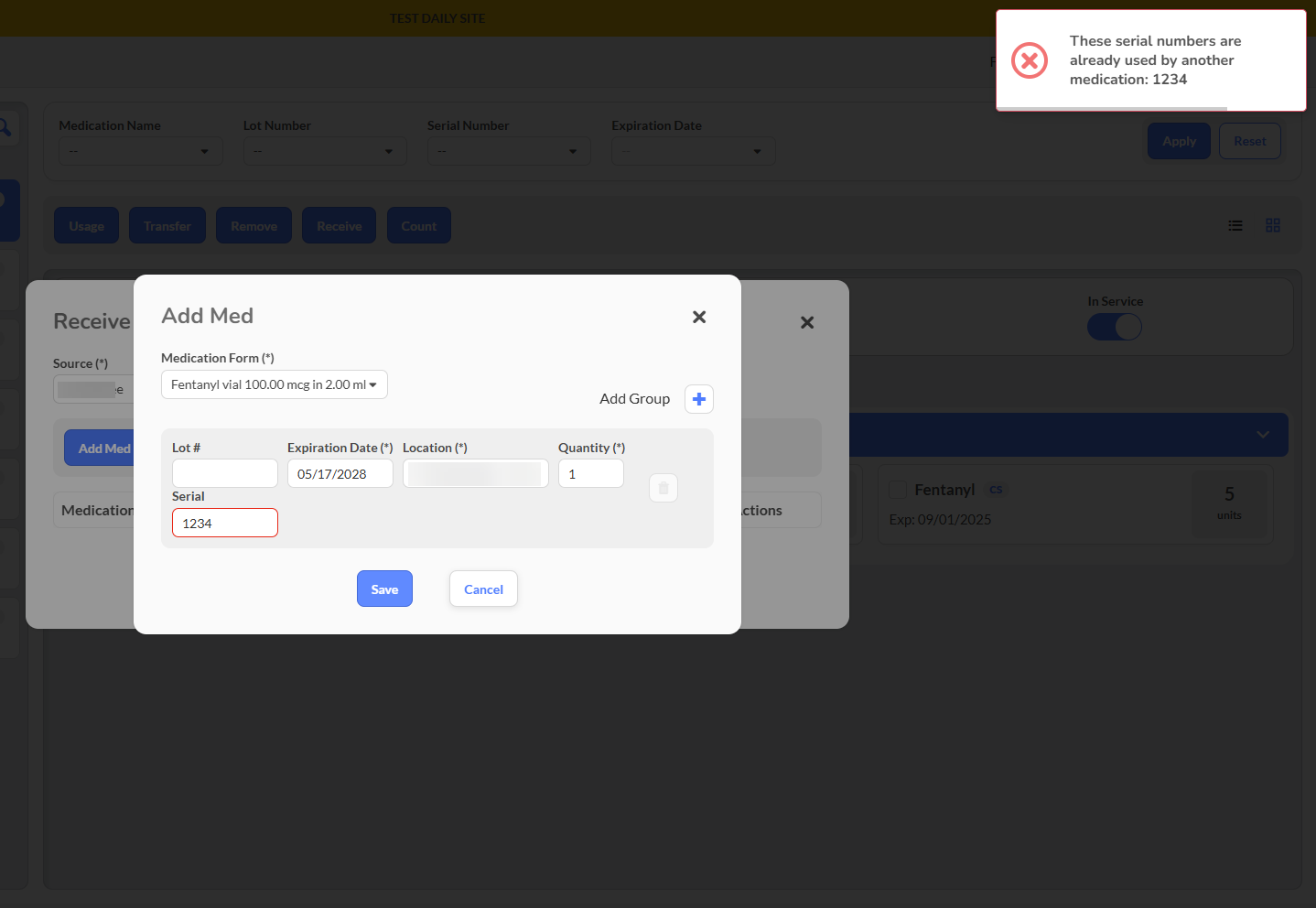Image resolution: width=1316 pixels, height=908 pixels.
Task: Open the Source dropdown in Receive dialog
Action: (93, 389)
